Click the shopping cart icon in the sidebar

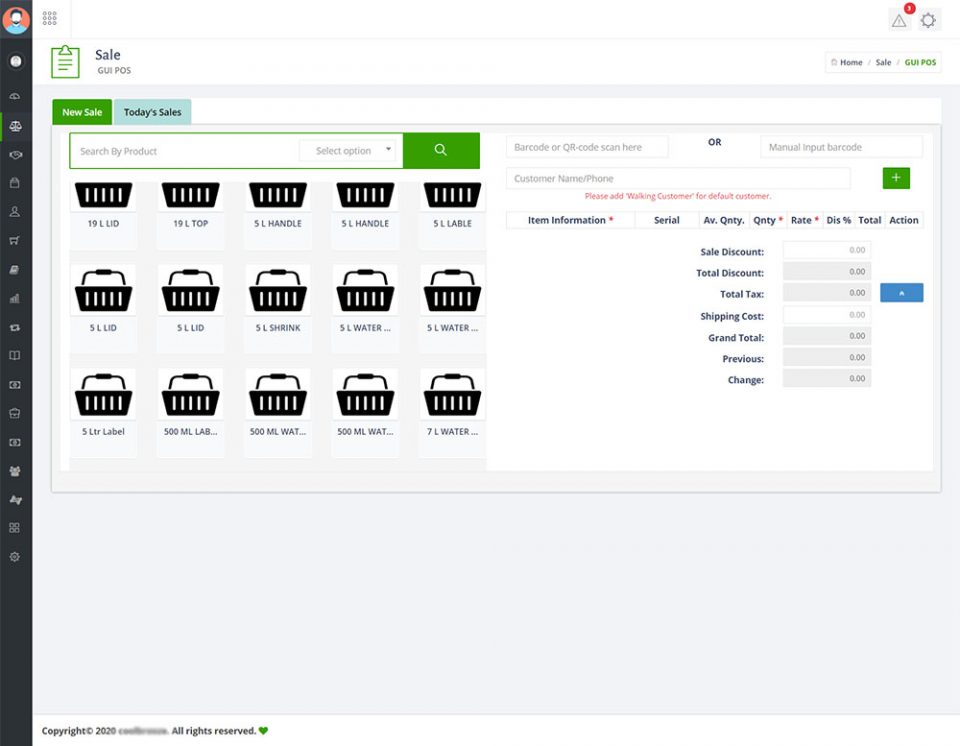point(15,241)
